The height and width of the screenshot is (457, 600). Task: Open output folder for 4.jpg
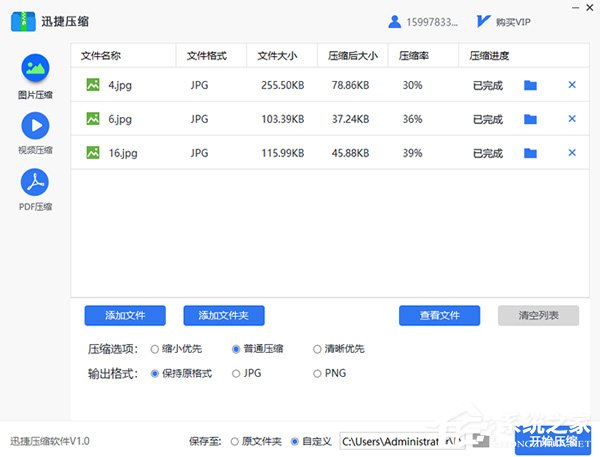pyautogui.click(x=530, y=85)
